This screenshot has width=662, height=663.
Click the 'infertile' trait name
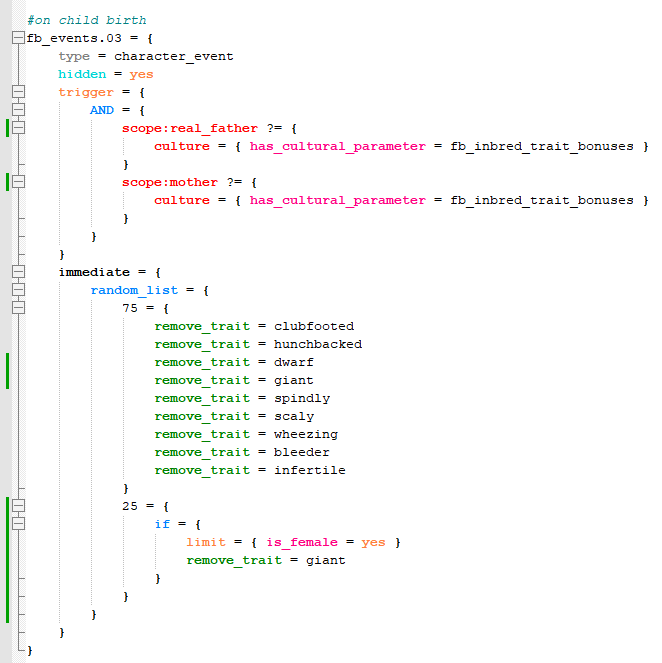(x=310, y=470)
